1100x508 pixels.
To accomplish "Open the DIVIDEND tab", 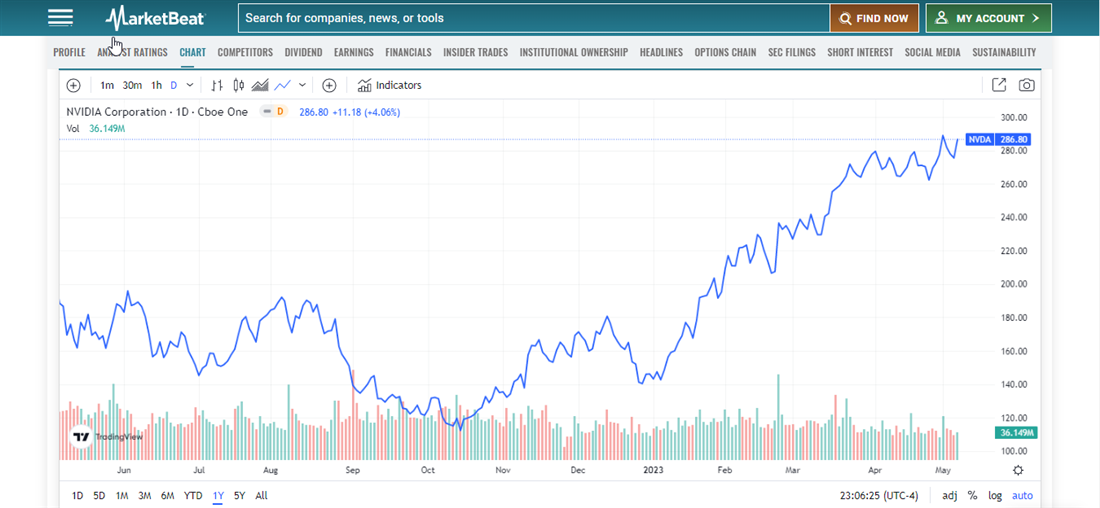I will (x=303, y=53).
